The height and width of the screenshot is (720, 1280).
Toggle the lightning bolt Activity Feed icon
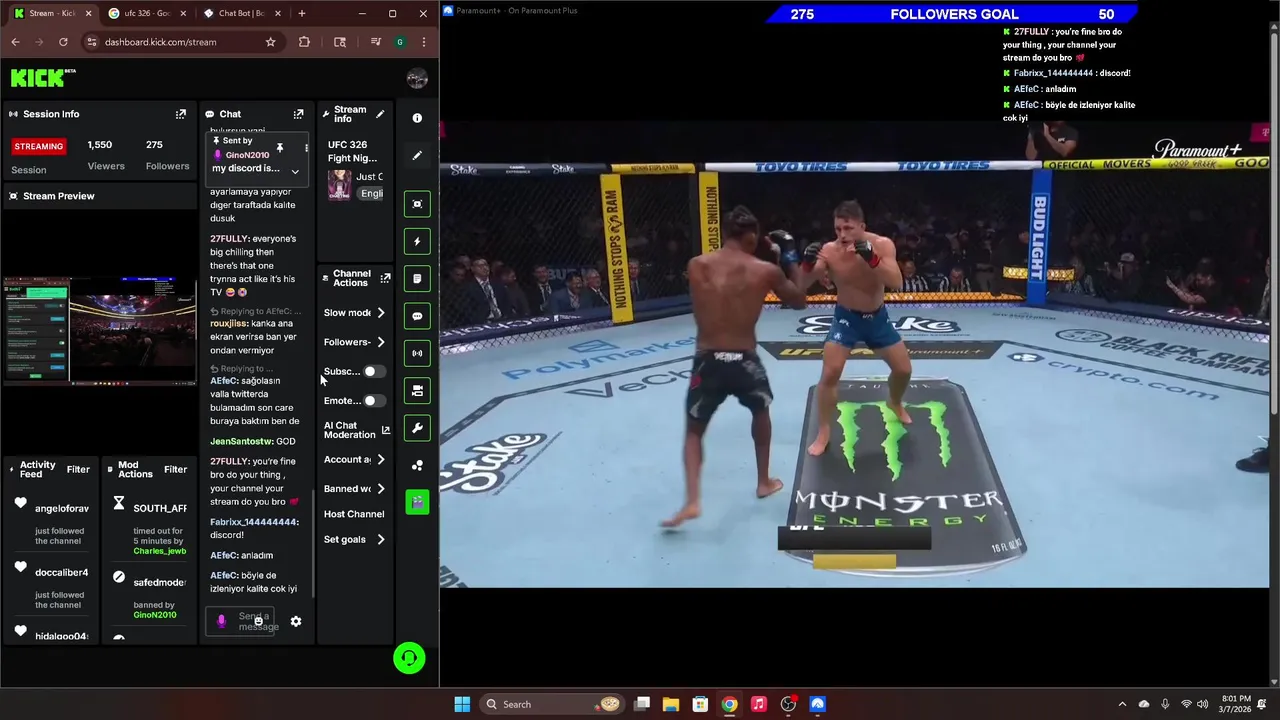(x=417, y=241)
